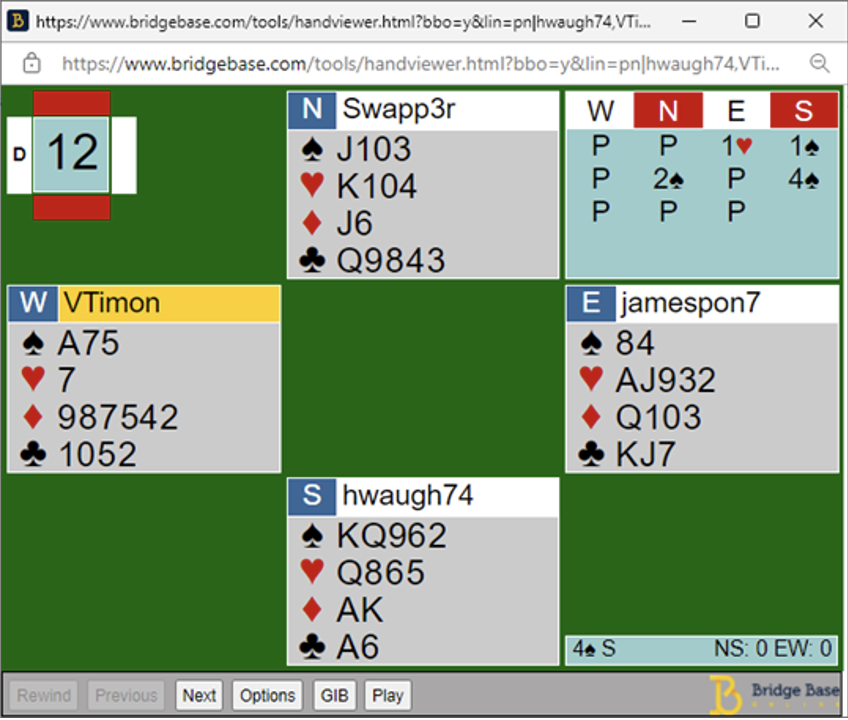Screen dimensions: 848x720
Task: Click the dealer D marker beside board number
Action: pos(19,155)
